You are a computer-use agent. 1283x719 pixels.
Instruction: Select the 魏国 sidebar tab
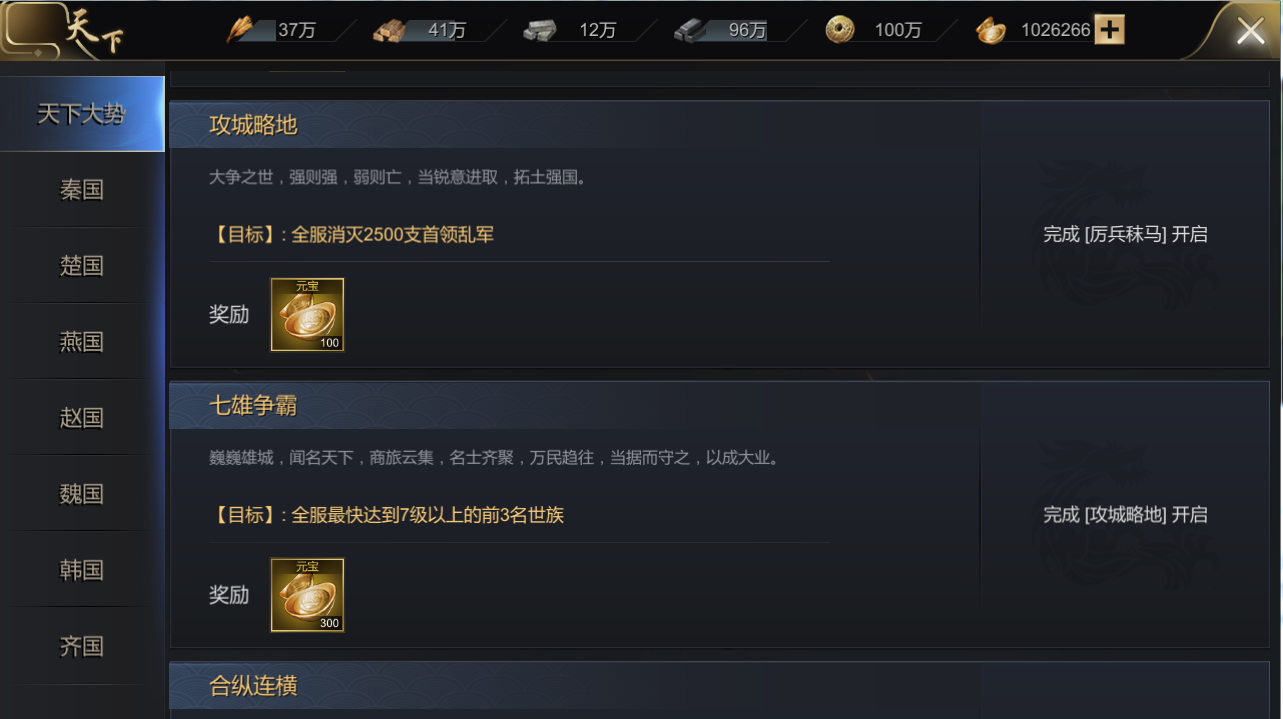82,494
